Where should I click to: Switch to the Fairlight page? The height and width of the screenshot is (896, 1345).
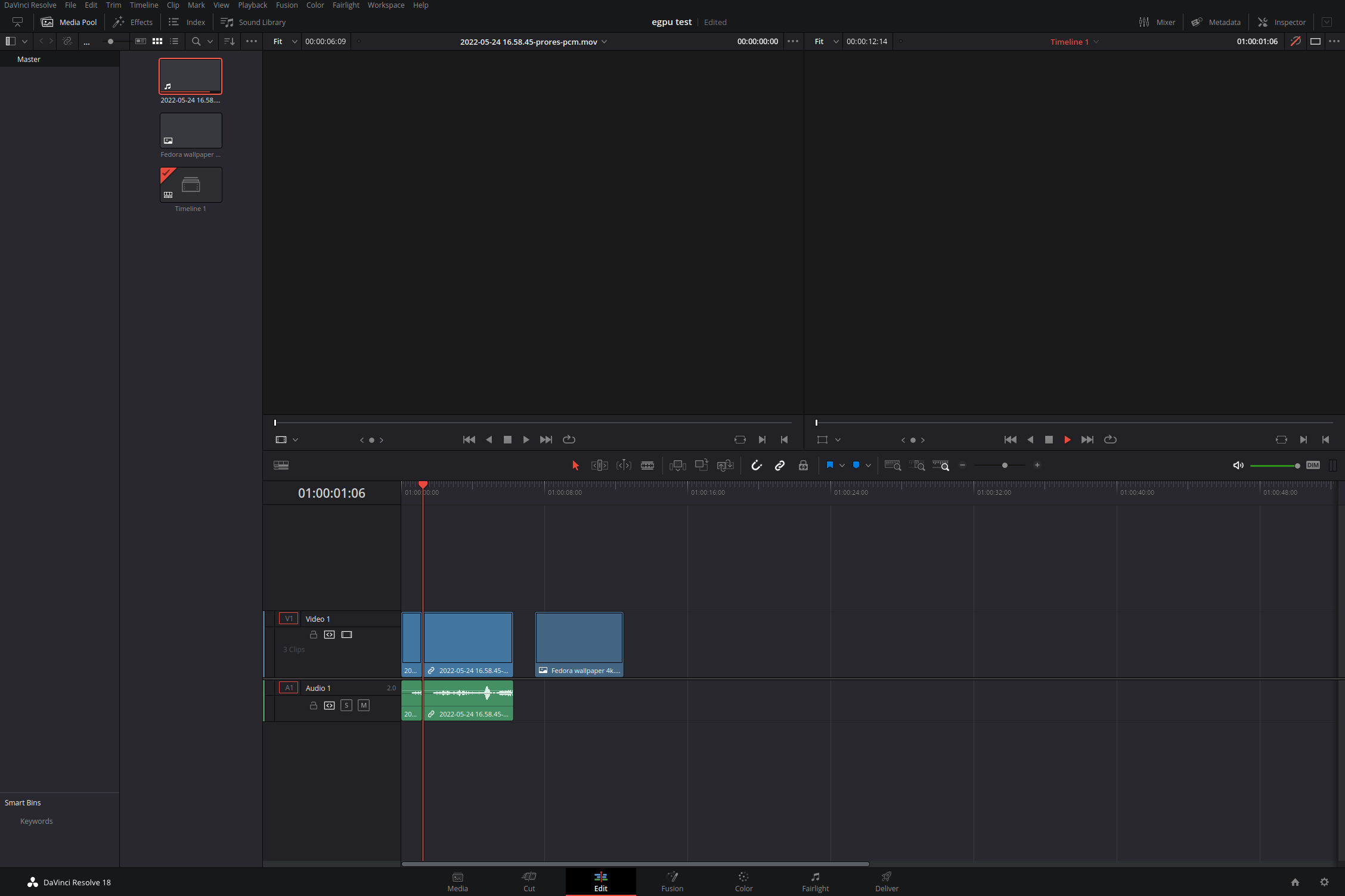(815, 882)
